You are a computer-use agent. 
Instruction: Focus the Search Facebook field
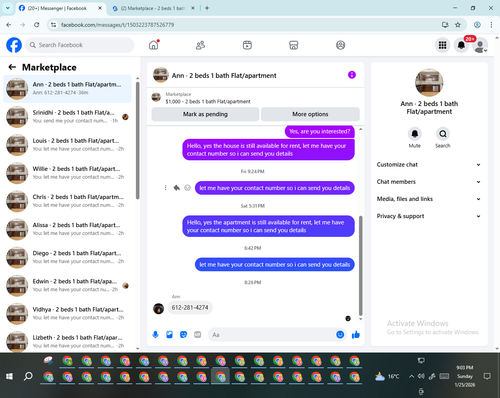(x=80, y=45)
